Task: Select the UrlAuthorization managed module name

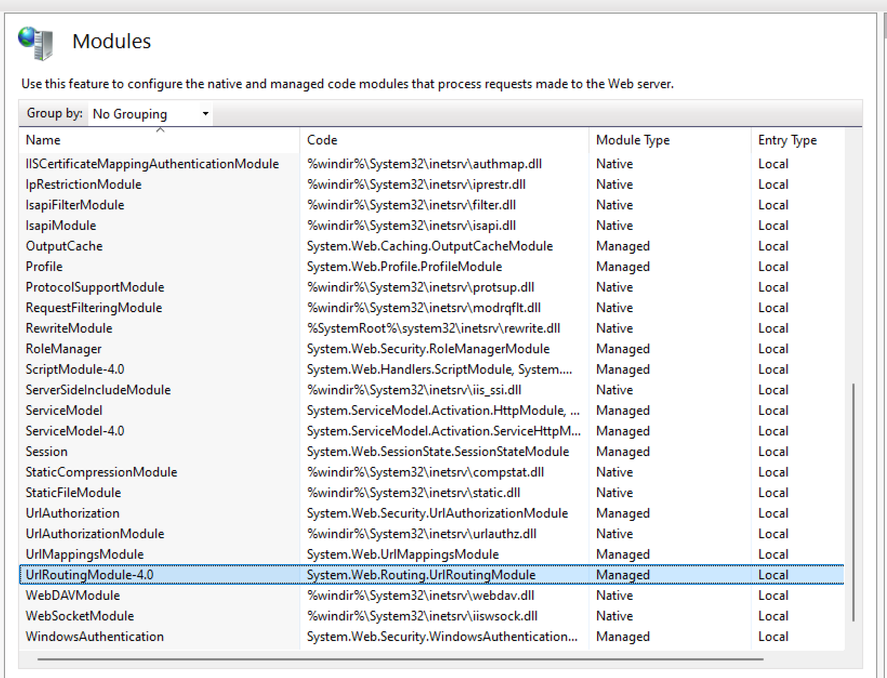Action: tap(72, 513)
